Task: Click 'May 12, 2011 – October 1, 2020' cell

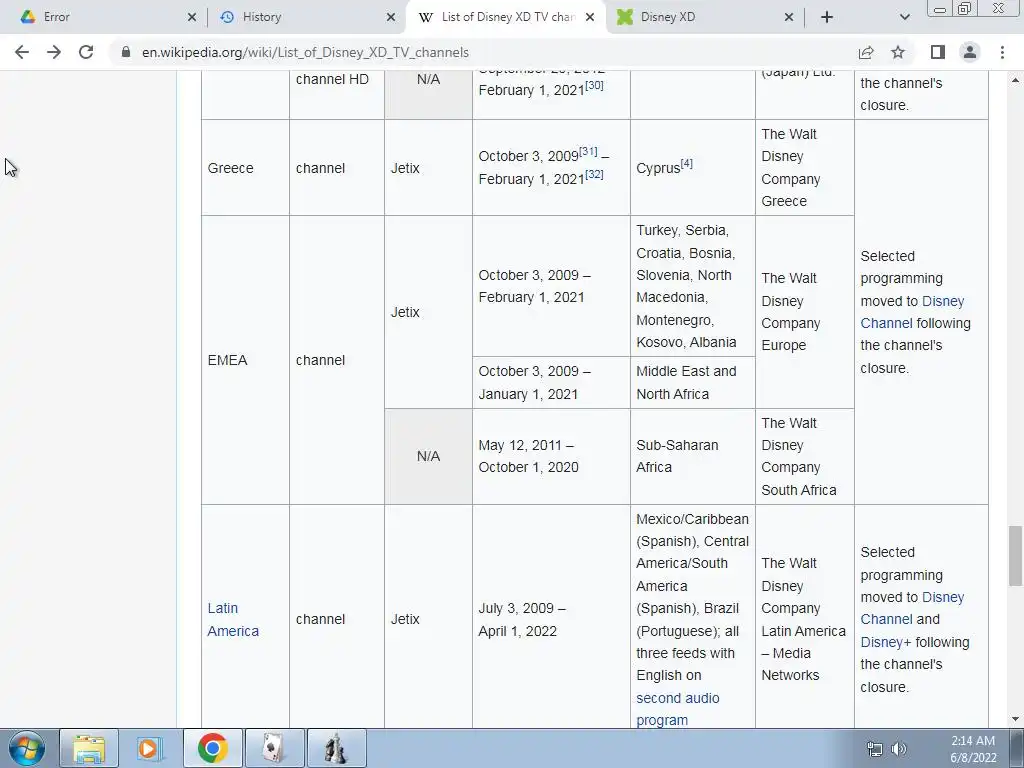Action: (x=551, y=456)
